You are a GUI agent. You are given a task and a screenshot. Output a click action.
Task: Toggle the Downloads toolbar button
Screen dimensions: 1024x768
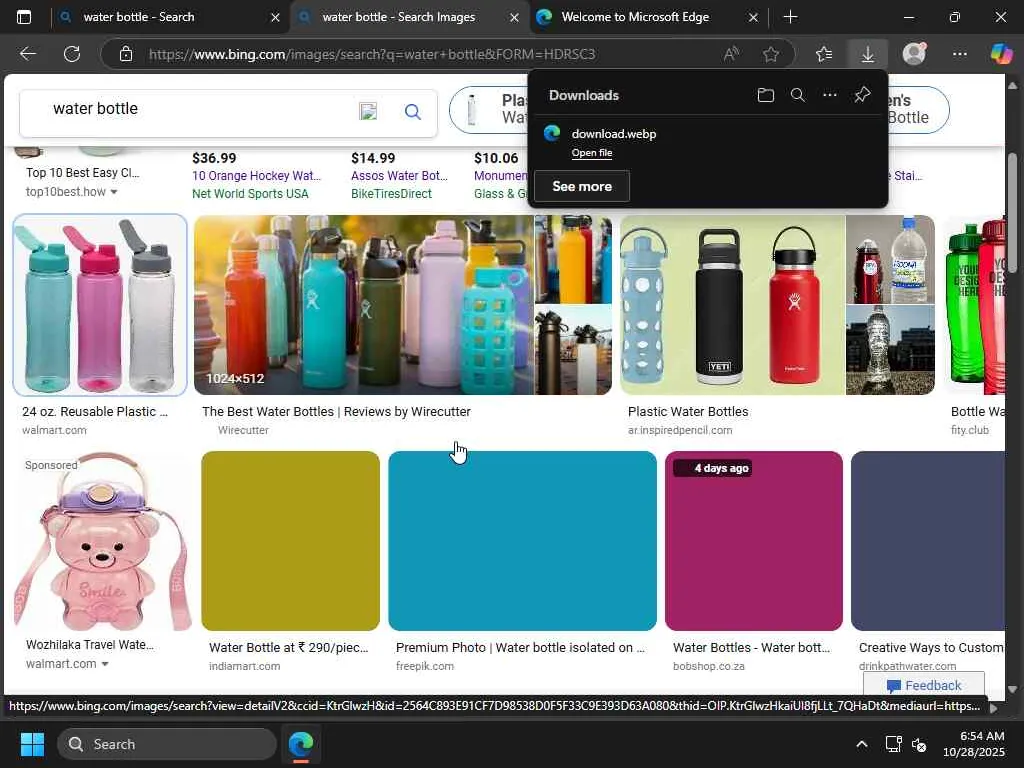tap(867, 54)
